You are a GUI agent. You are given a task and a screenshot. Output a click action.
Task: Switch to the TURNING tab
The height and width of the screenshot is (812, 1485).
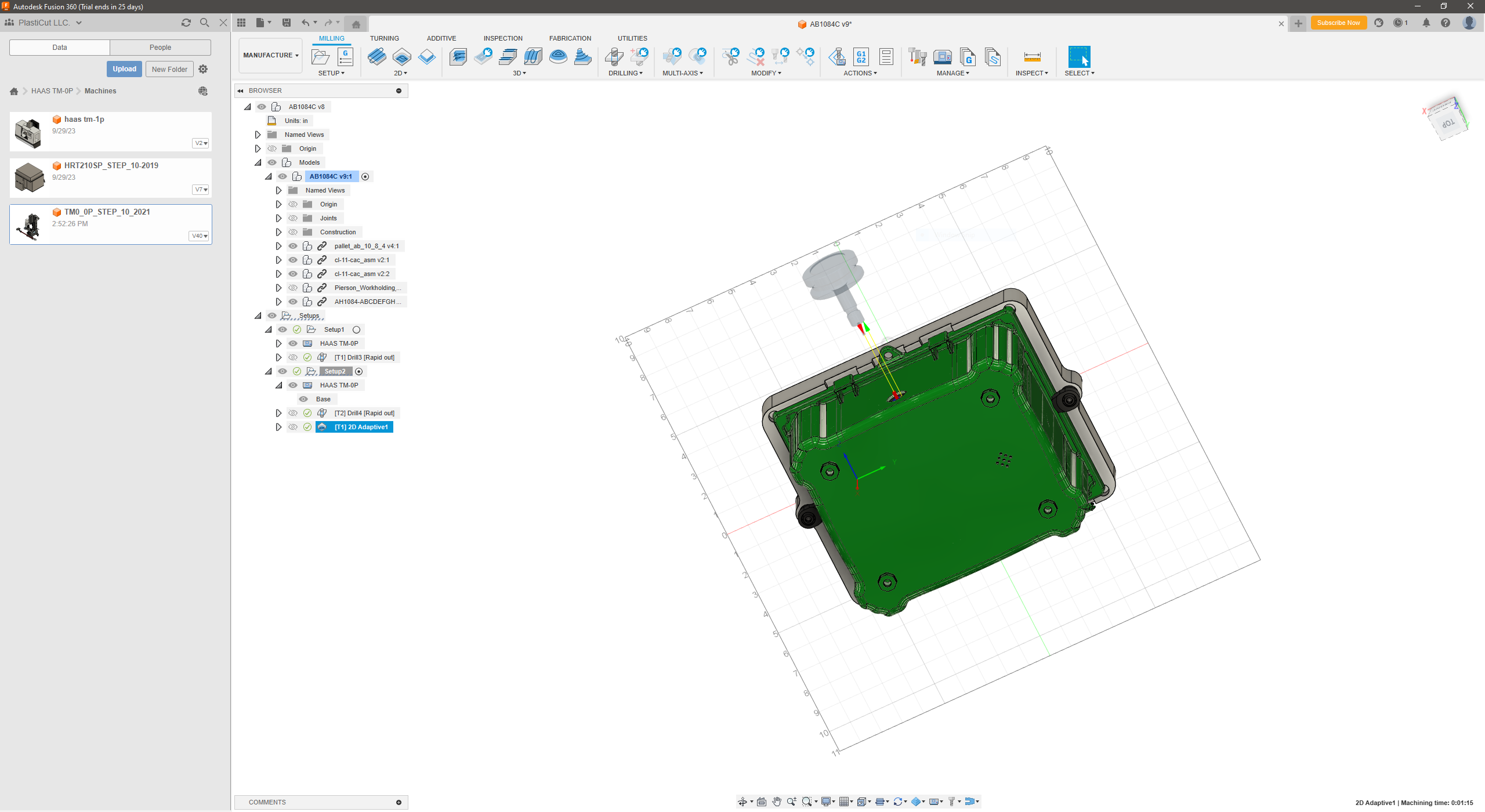tap(385, 38)
